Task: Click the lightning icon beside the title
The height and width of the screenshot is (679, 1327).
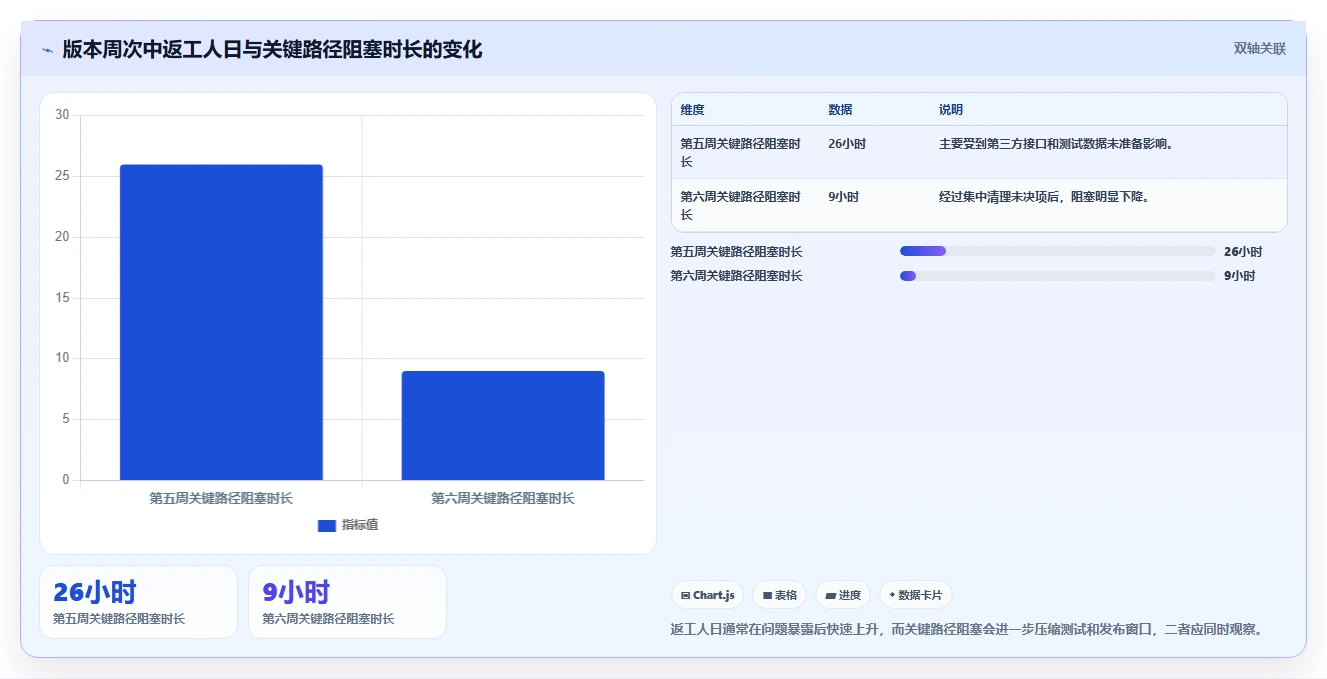Action: tap(48, 50)
